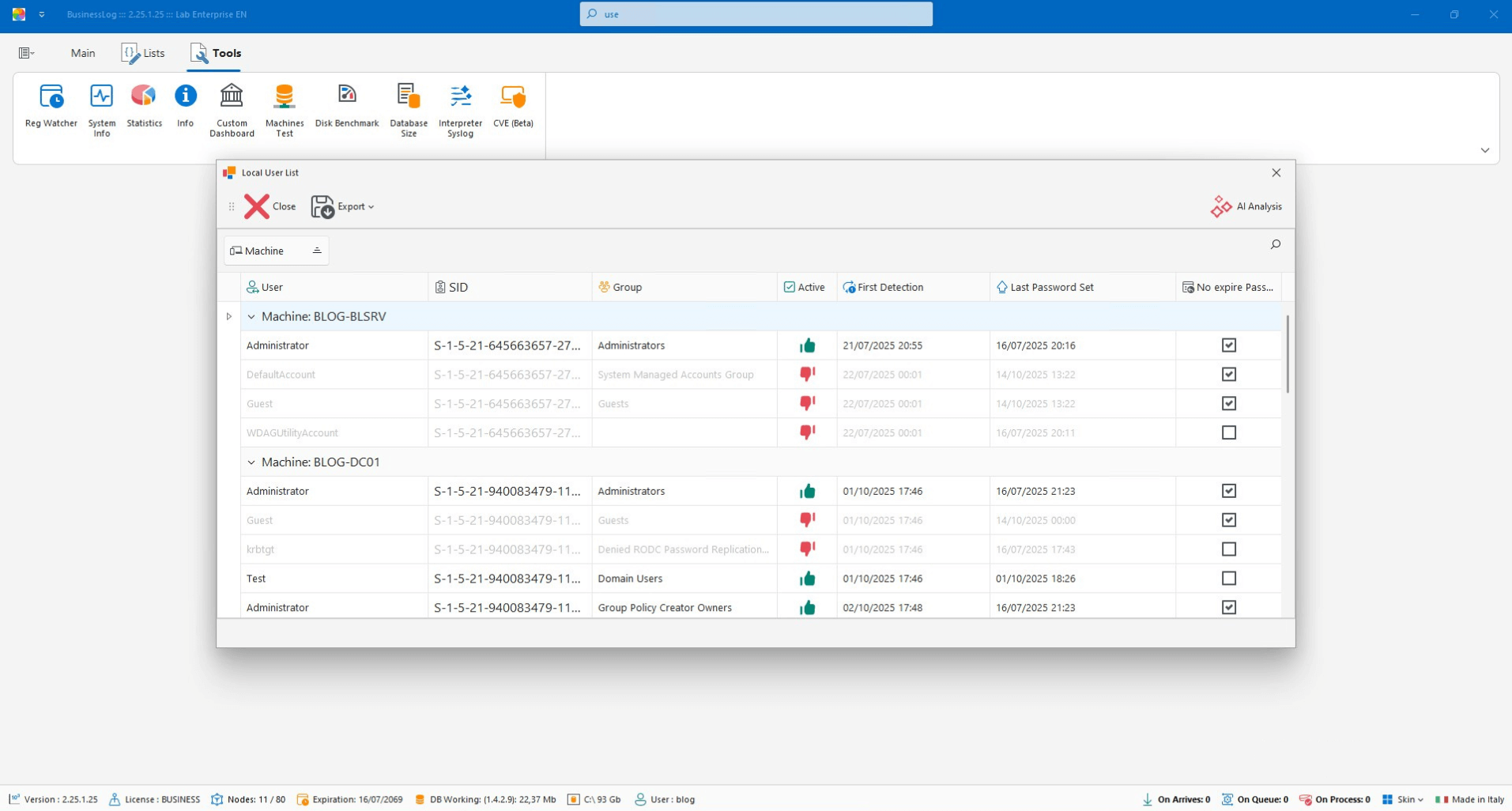Collapse the Machine: BLOG-BLSRV group

point(251,317)
